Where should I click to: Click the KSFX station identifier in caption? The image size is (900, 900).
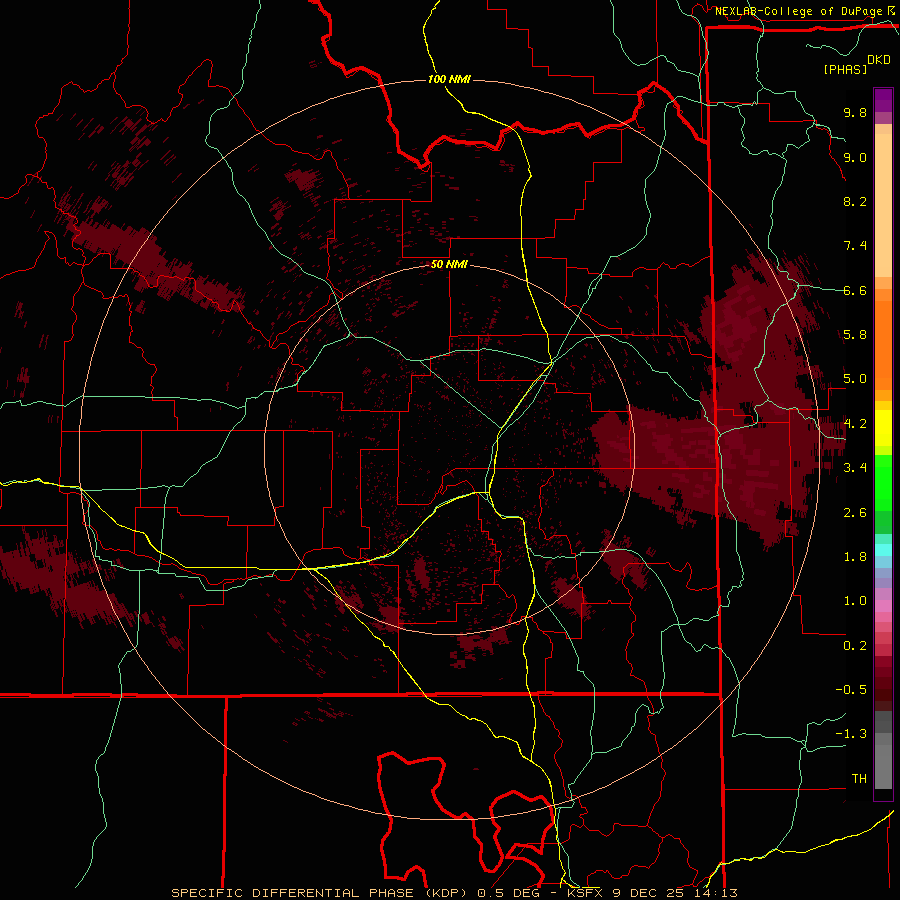[587, 893]
